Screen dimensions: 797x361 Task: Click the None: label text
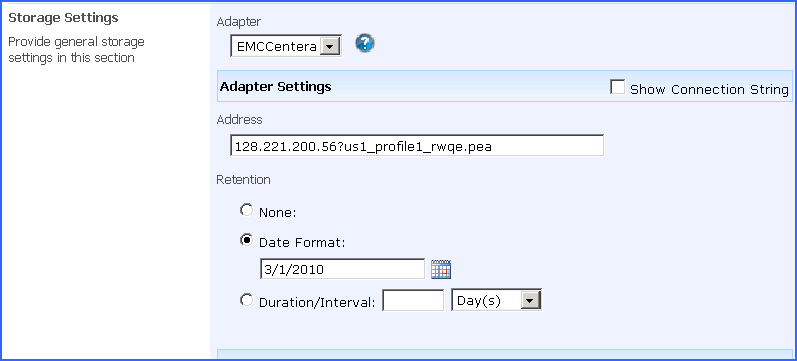tap(278, 213)
